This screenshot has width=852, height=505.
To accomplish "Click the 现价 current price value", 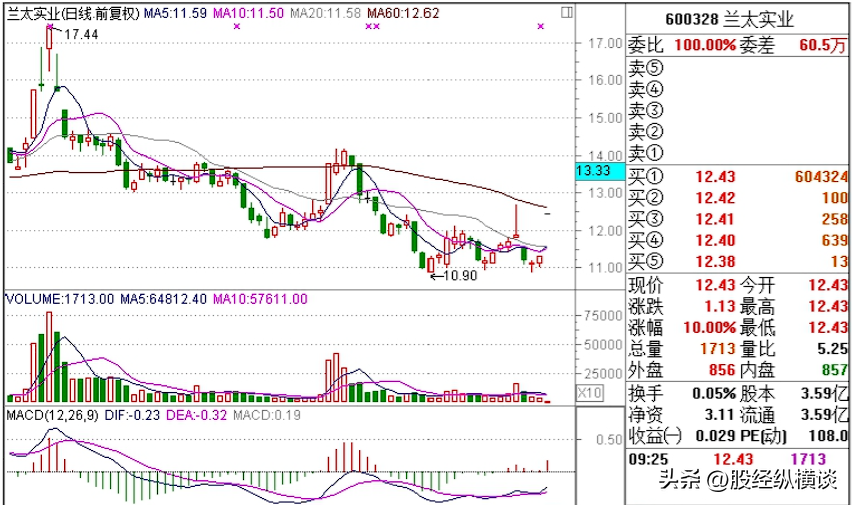I will [x=715, y=285].
